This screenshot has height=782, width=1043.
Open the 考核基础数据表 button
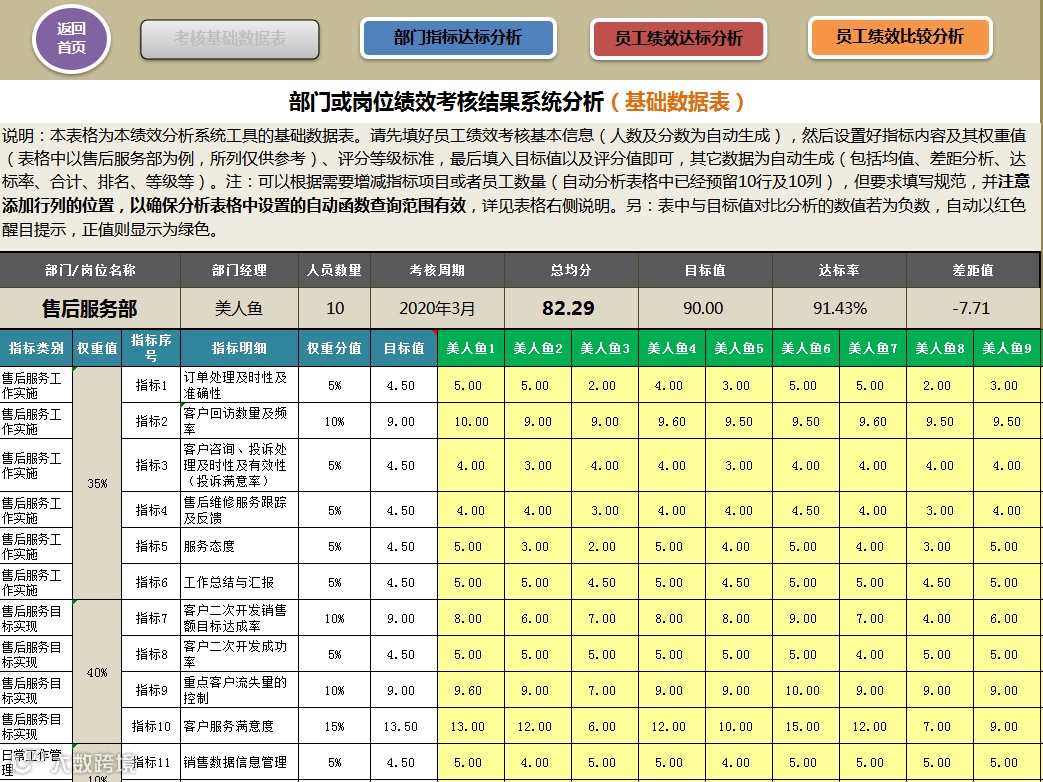pos(229,39)
